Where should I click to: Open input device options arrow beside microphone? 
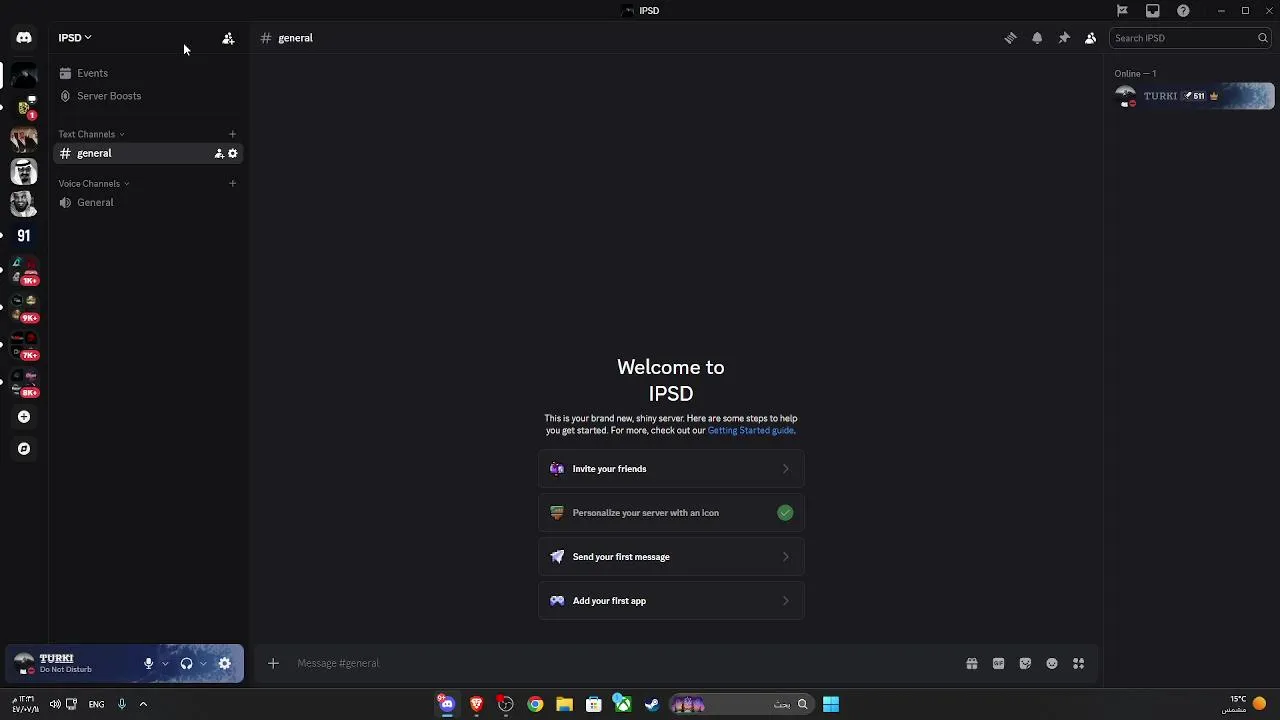165,663
